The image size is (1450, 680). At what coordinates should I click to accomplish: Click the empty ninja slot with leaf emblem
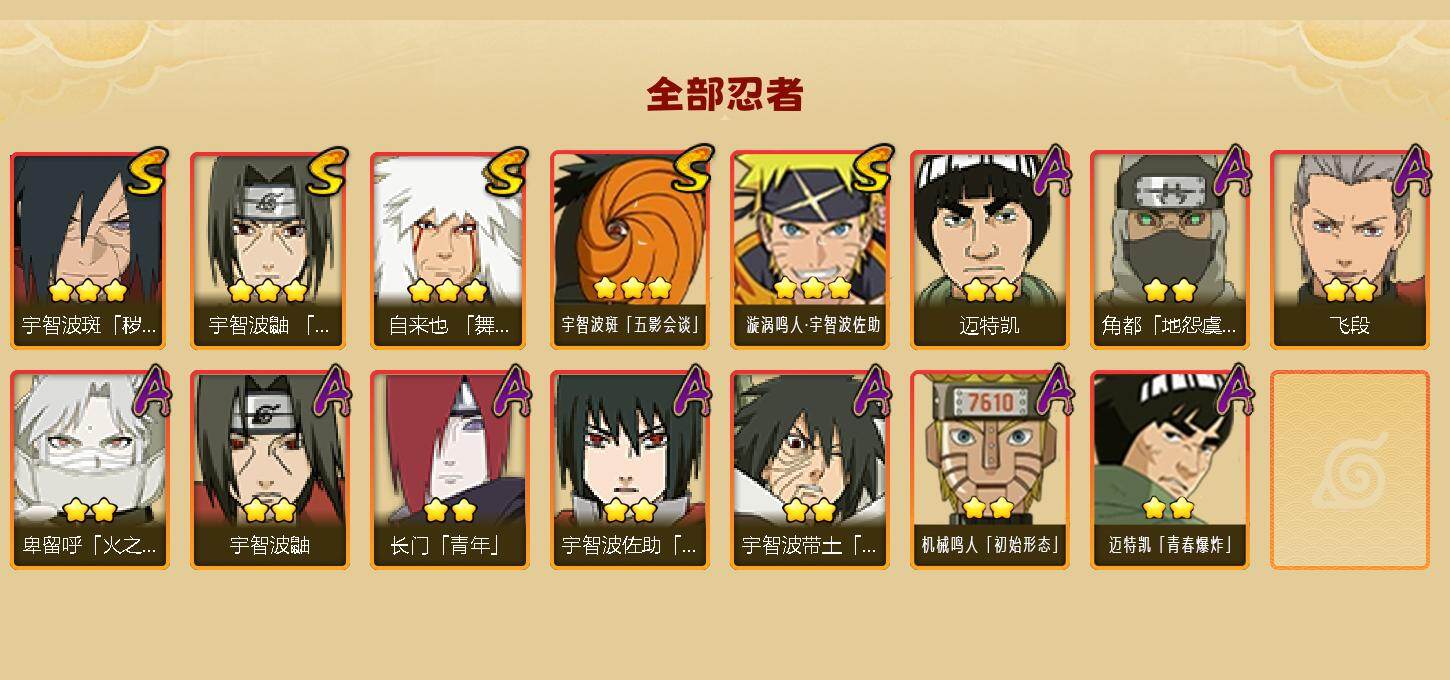[1349, 470]
